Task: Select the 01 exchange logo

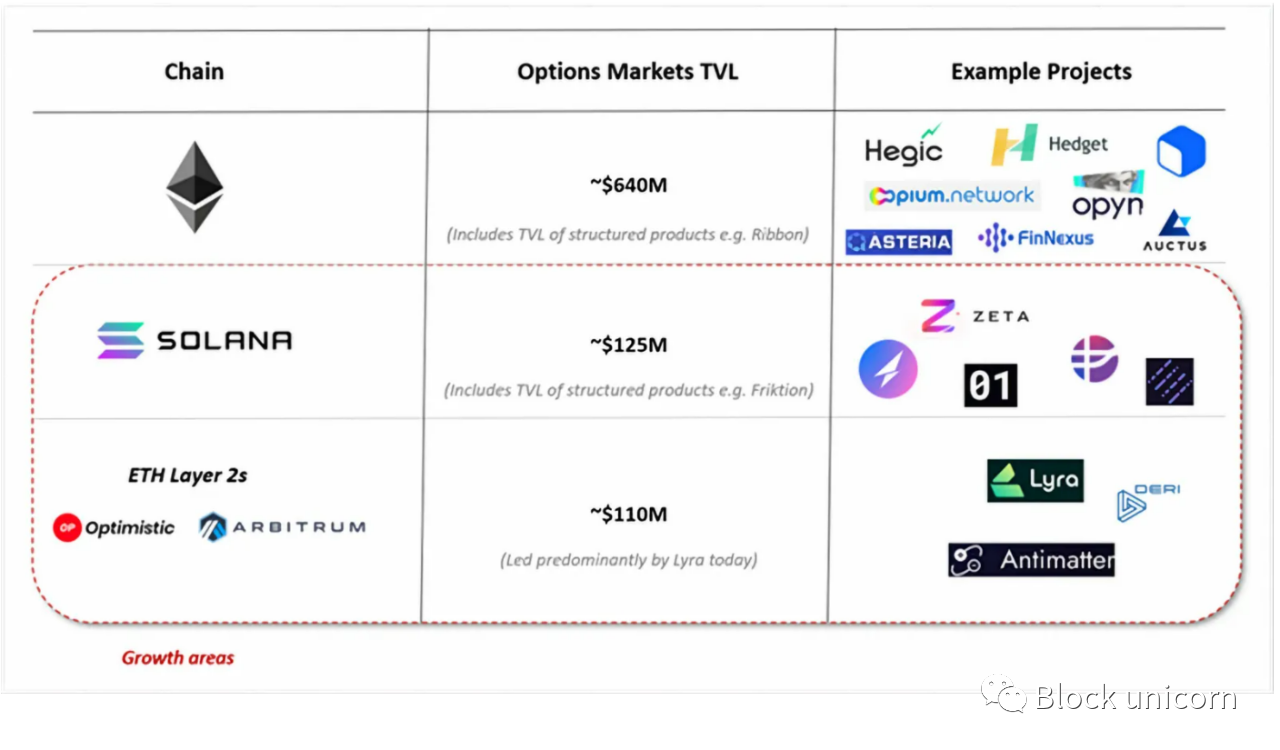Action: pos(990,385)
